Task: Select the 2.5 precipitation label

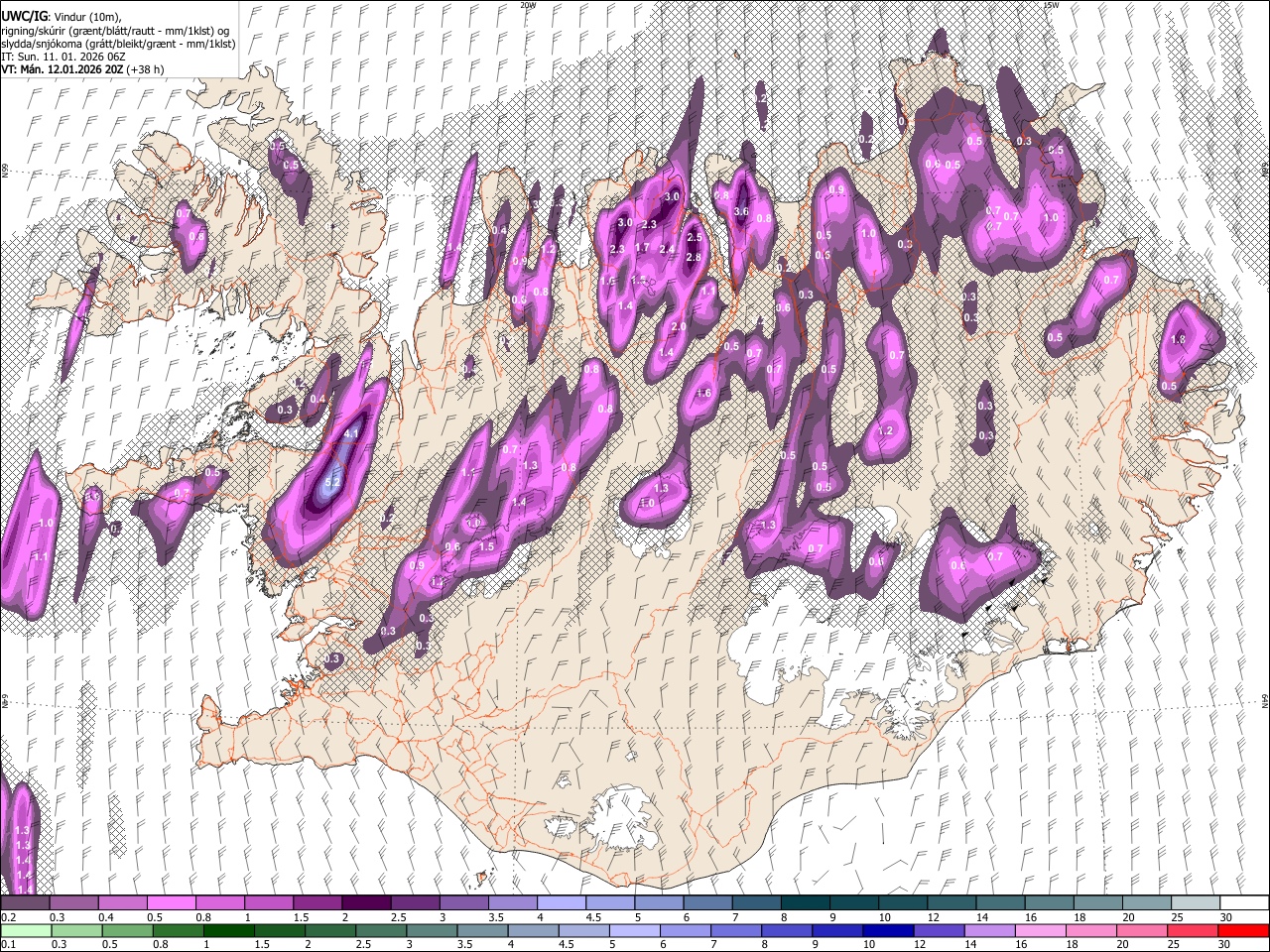Action: pyautogui.click(x=695, y=237)
